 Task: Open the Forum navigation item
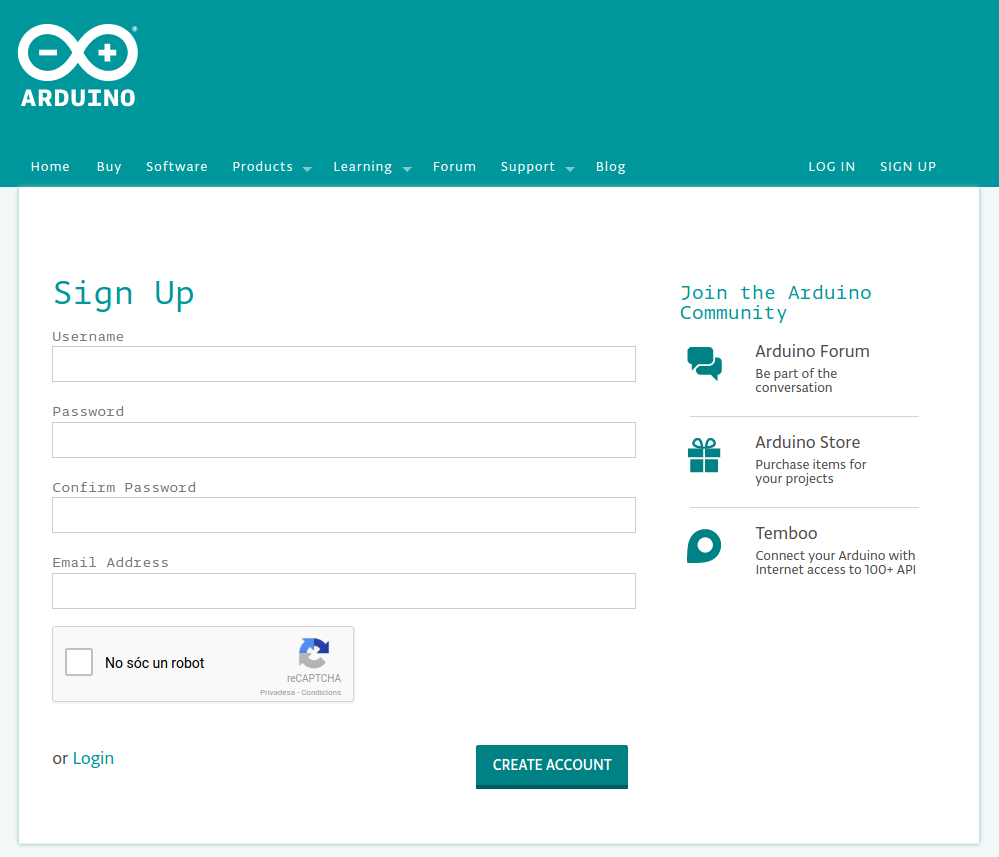(x=454, y=166)
